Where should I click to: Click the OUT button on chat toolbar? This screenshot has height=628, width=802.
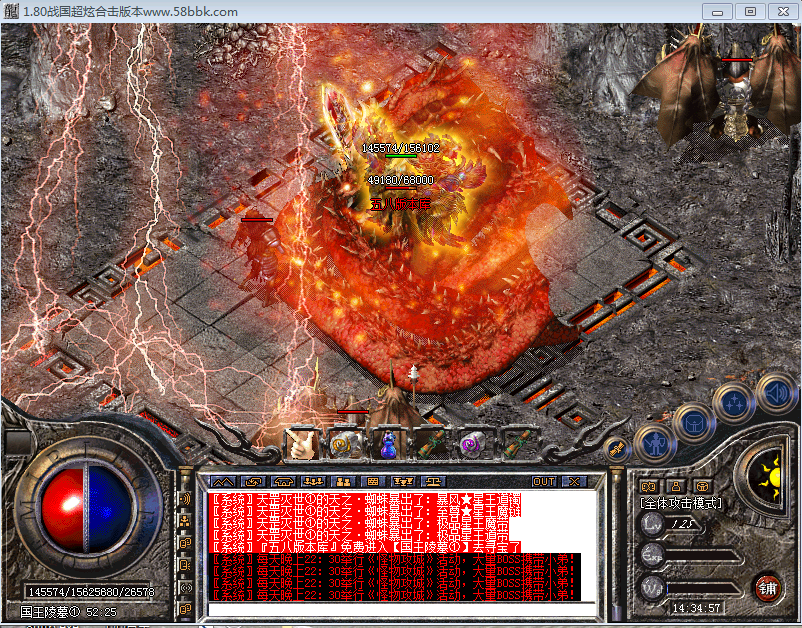pyautogui.click(x=544, y=481)
